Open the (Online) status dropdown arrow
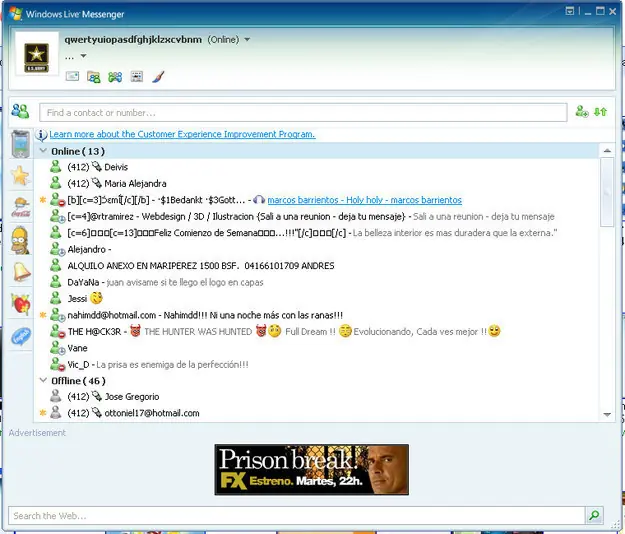 [x=247, y=39]
